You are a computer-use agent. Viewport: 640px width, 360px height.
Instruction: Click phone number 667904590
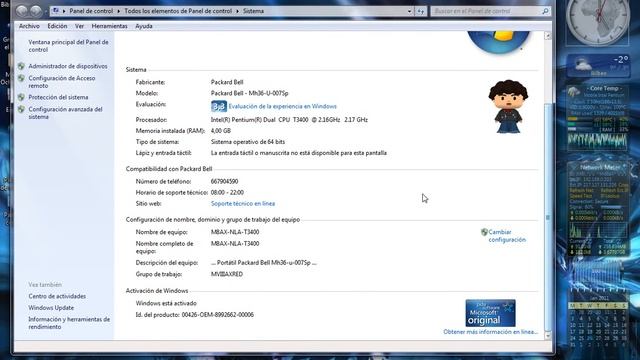coord(224,182)
